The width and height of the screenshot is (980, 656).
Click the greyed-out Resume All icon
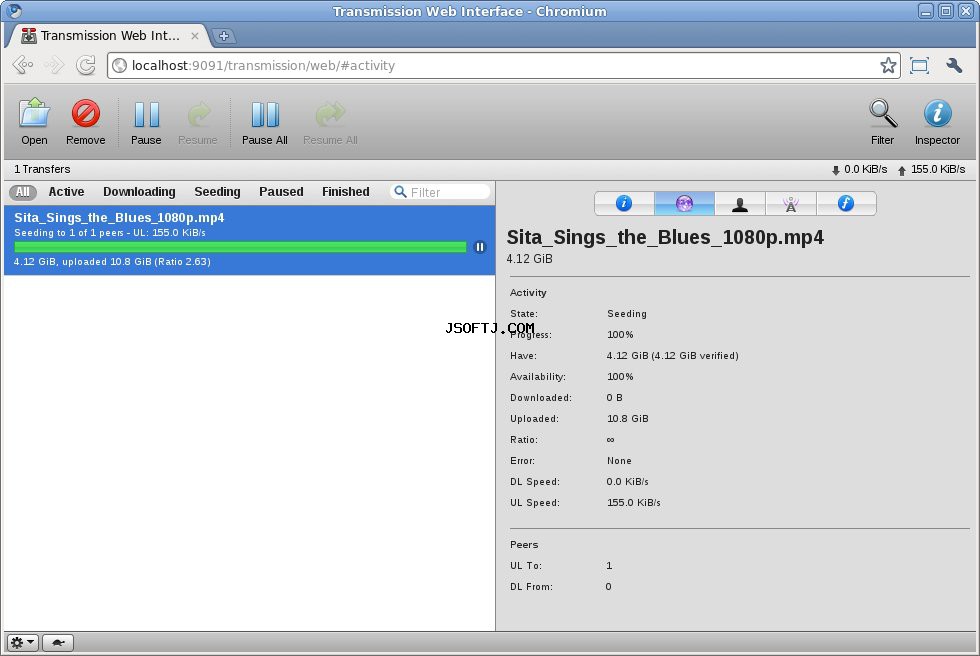[331, 122]
